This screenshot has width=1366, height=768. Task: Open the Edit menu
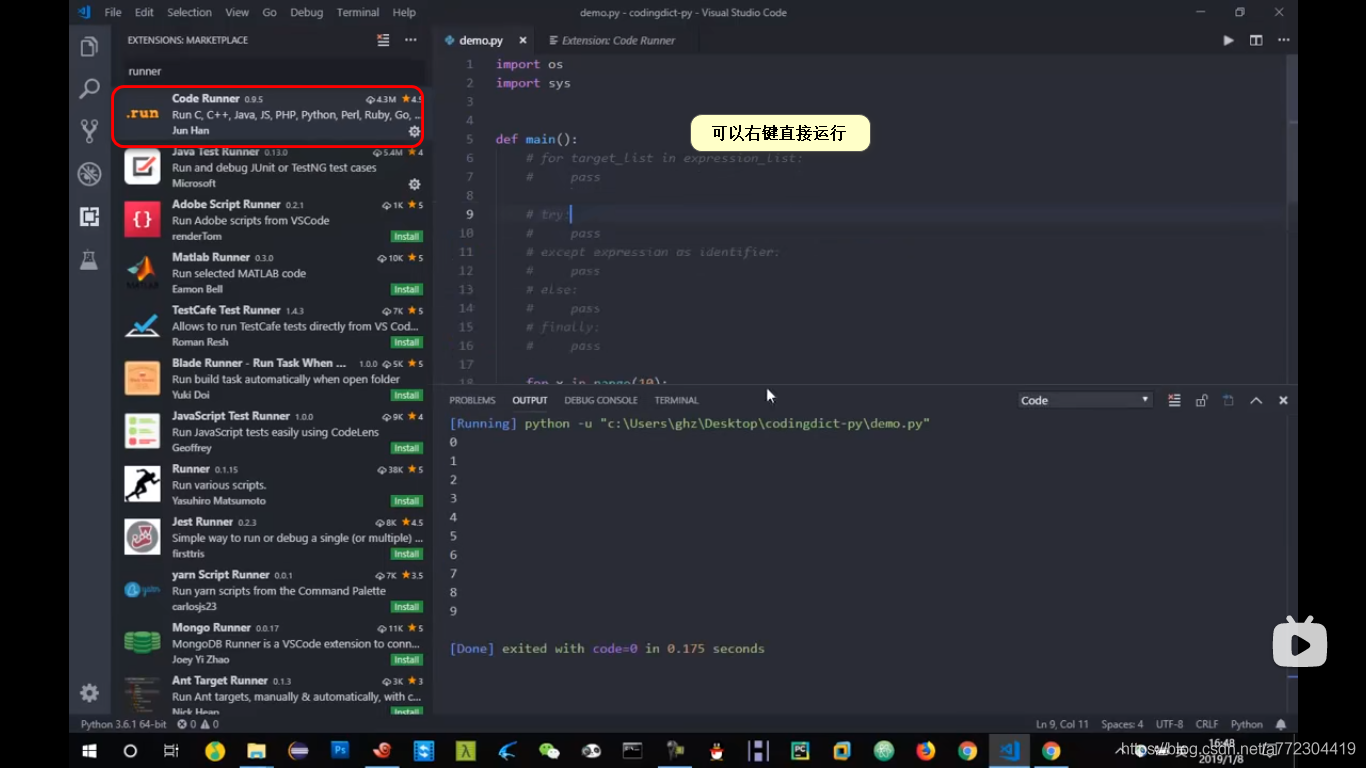click(x=144, y=12)
